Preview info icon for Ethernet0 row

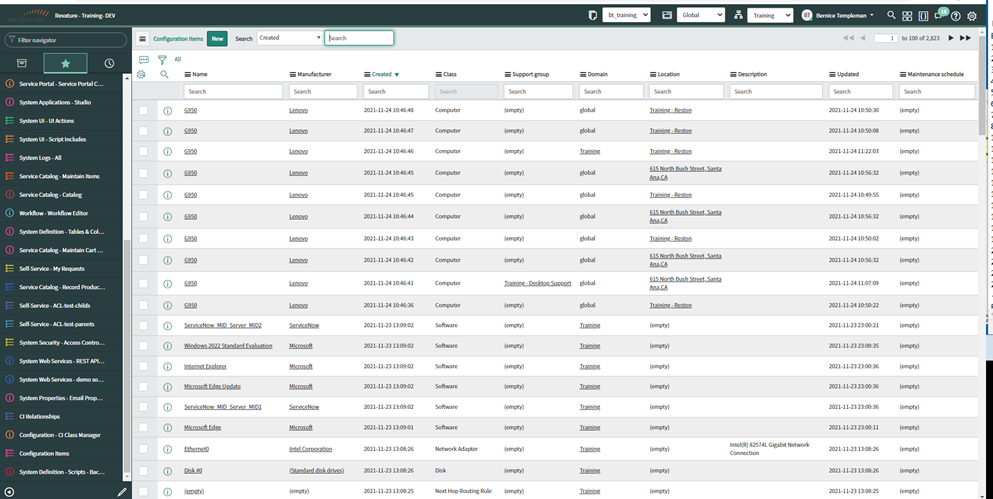coord(167,449)
